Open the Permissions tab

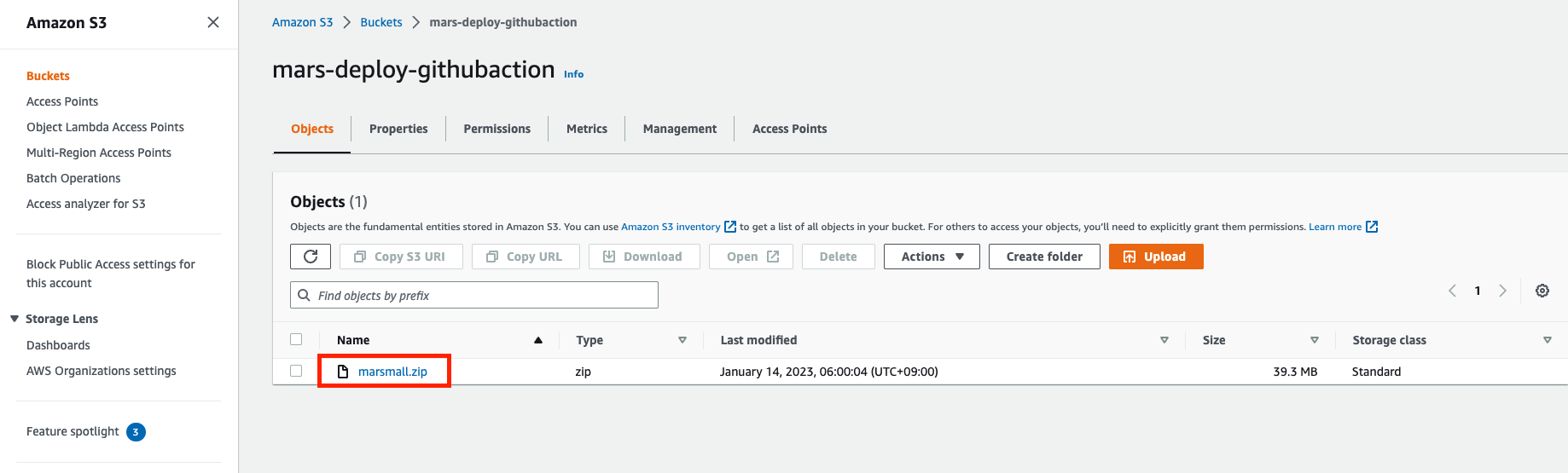click(x=497, y=129)
